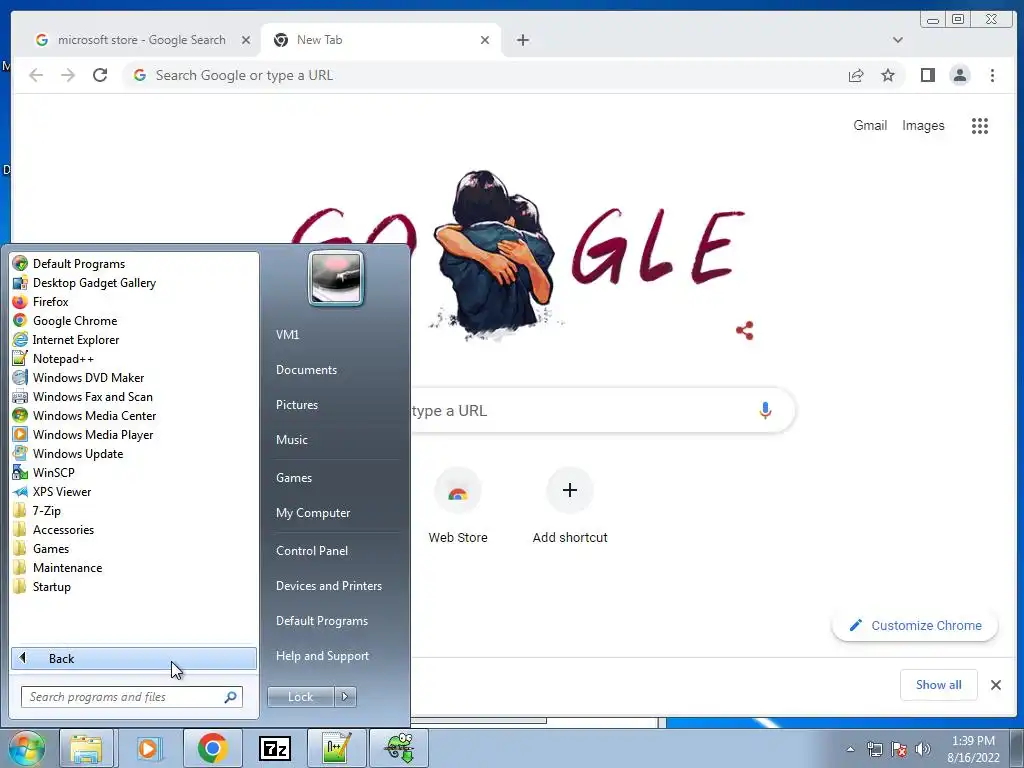
Task: Open 7-Zip from the taskbar
Action: (274, 748)
